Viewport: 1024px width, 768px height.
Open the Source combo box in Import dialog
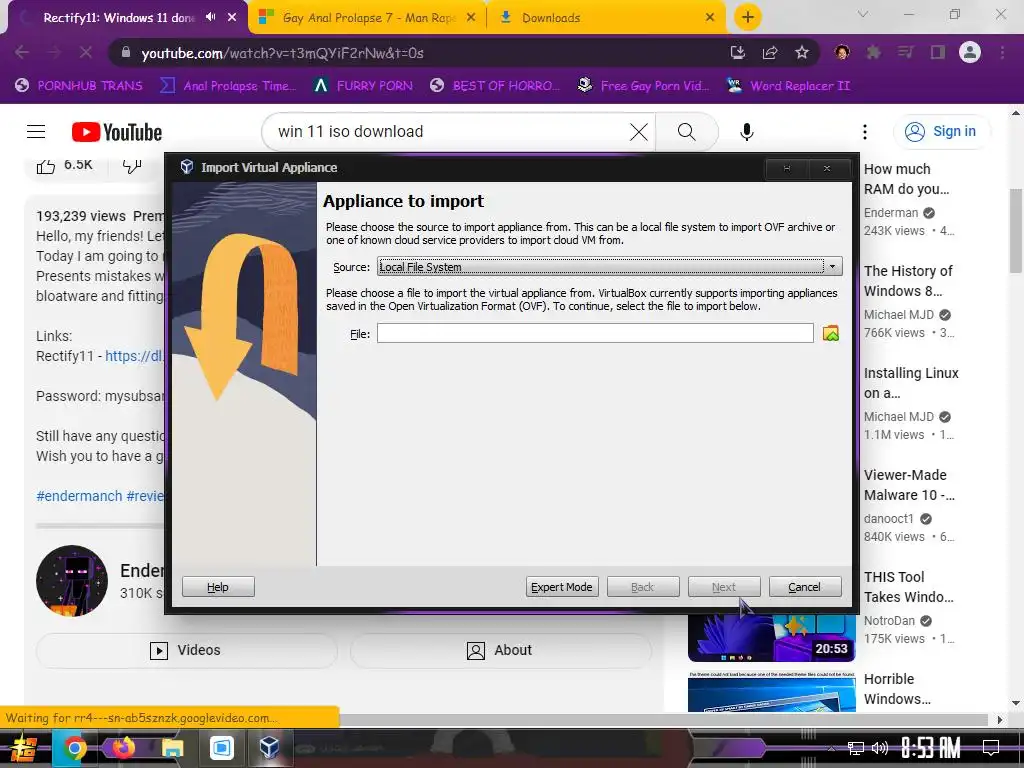(x=609, y=266)
